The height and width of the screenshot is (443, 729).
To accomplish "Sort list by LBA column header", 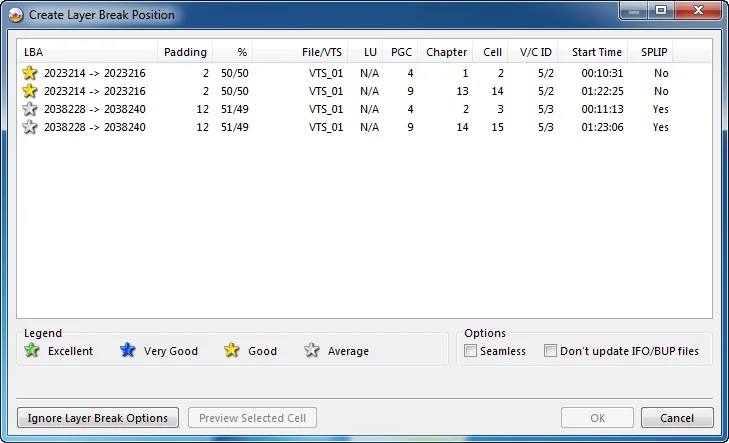I will point(88,52).
